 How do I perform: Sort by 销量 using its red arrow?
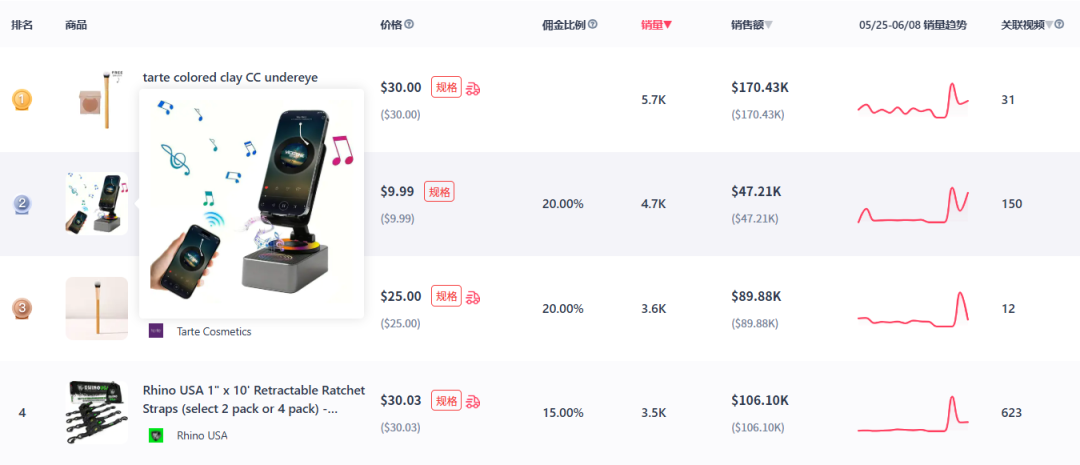tap(668, 25)
